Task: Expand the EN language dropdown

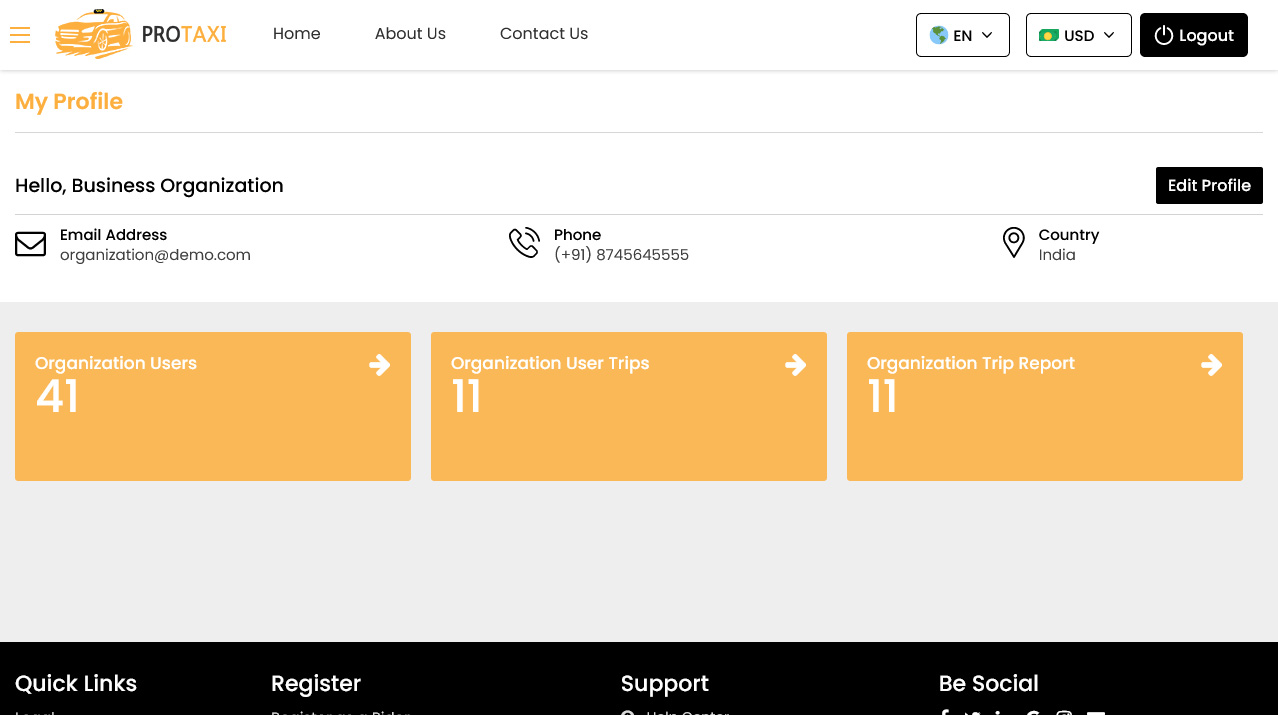Action: point(963,35)
